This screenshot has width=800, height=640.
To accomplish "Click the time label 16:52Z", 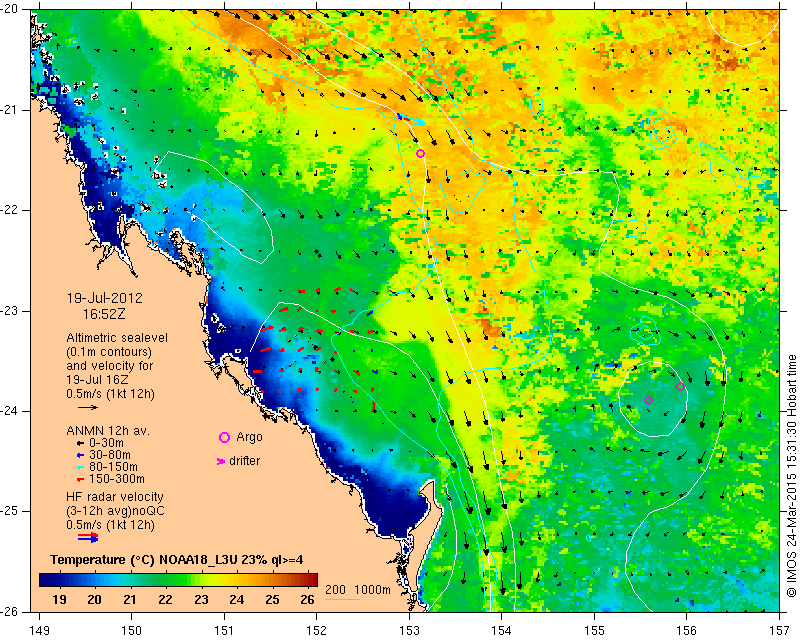I will pos(104,314).
